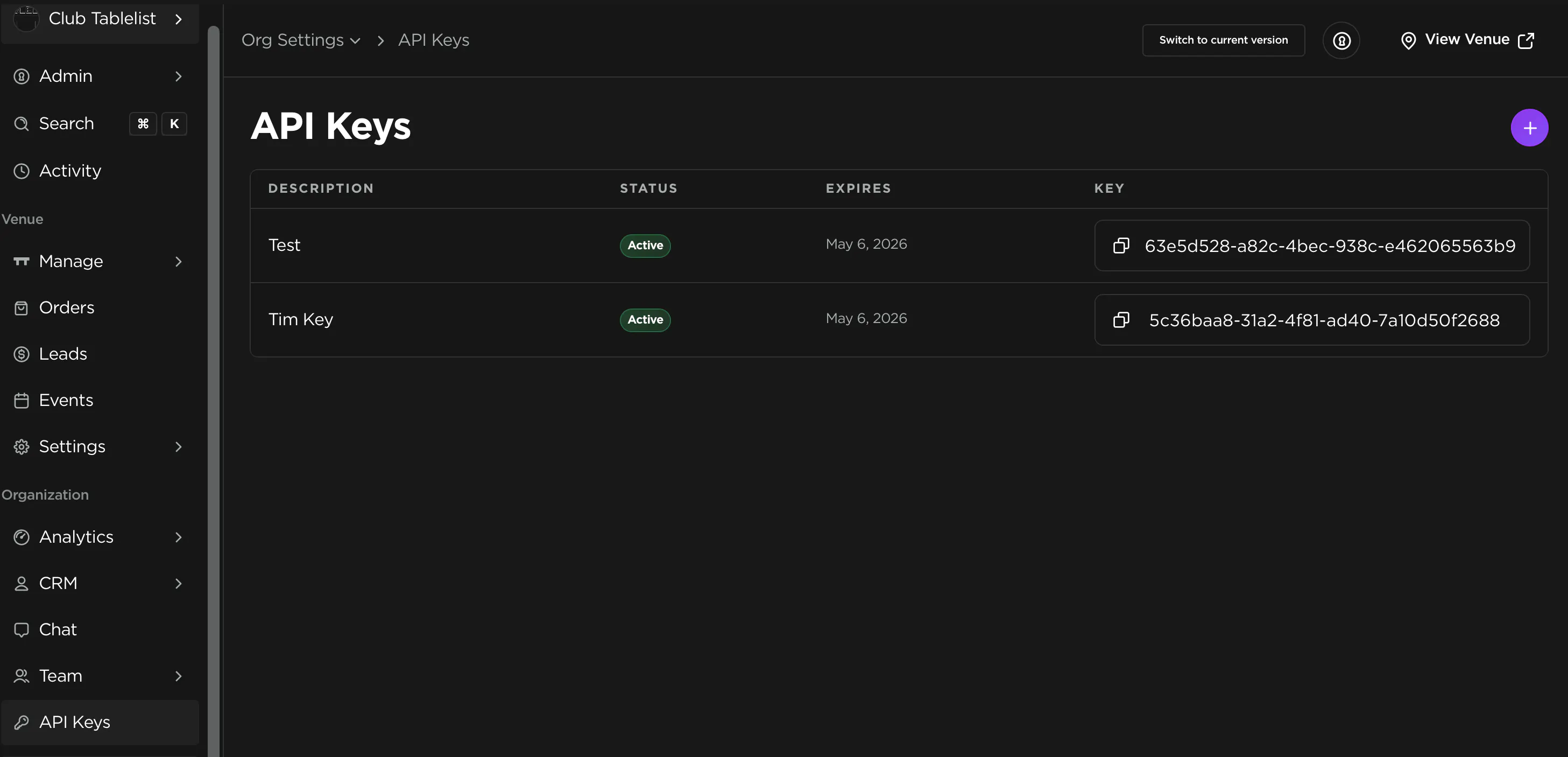
Task: Copy the Tim Key API key with copy icon
Action: (1121, 320)
